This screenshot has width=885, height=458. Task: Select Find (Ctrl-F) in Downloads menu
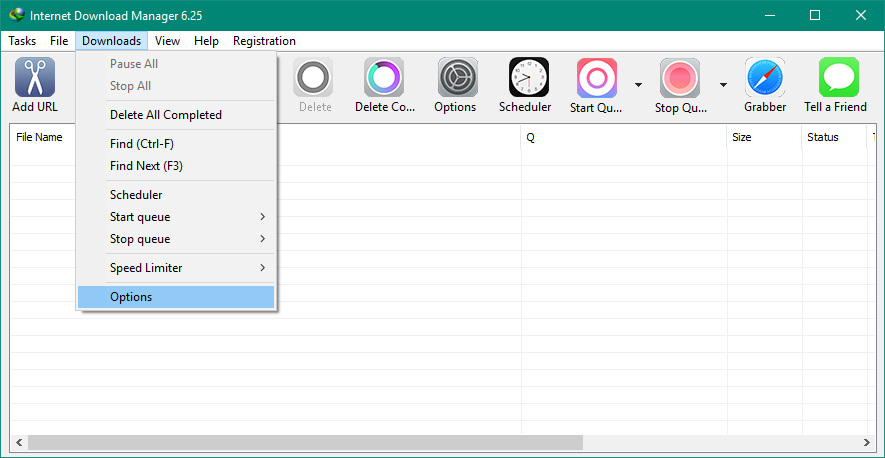(176, 144)
